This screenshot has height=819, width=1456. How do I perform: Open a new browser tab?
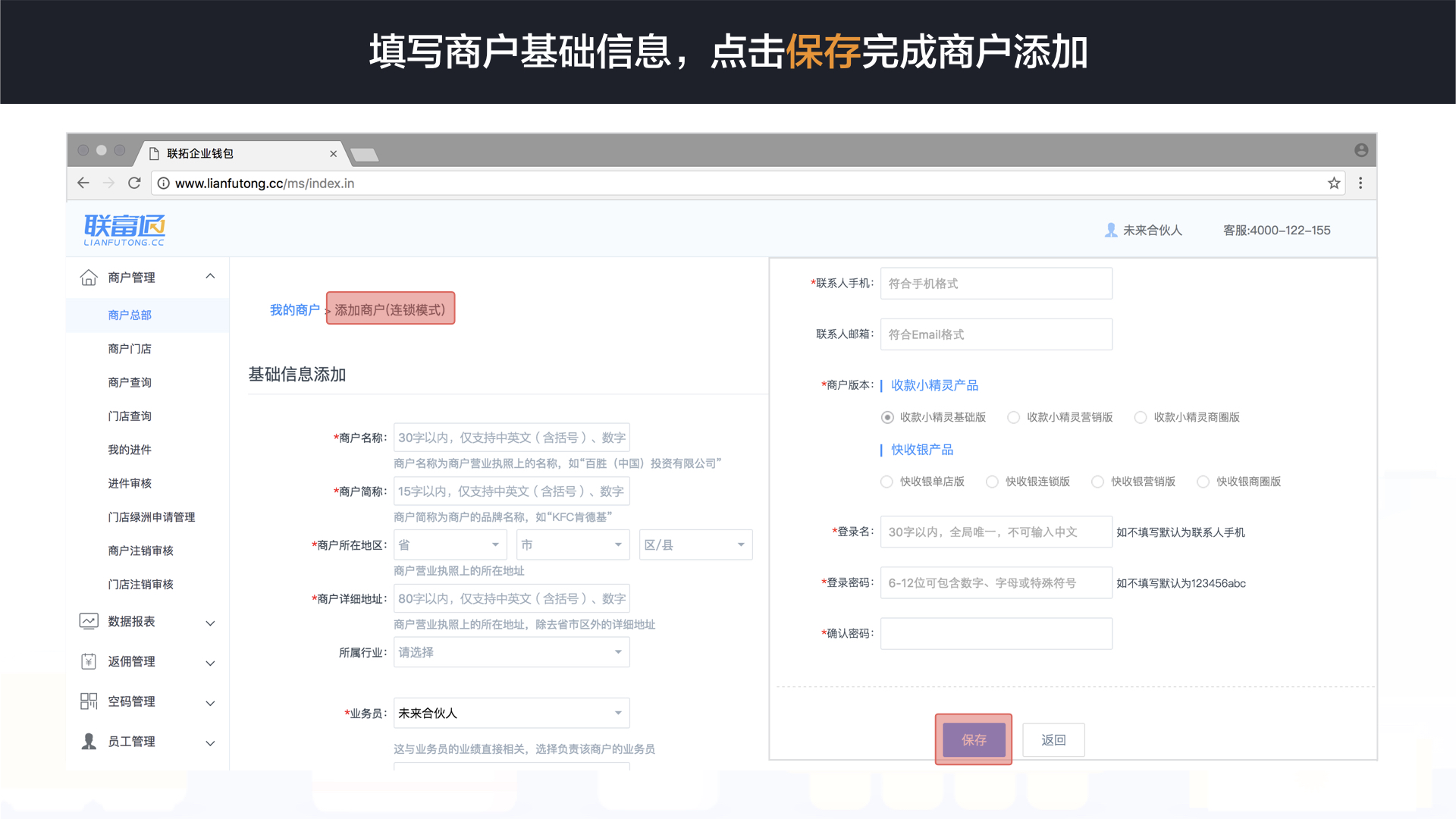point(365,155)
